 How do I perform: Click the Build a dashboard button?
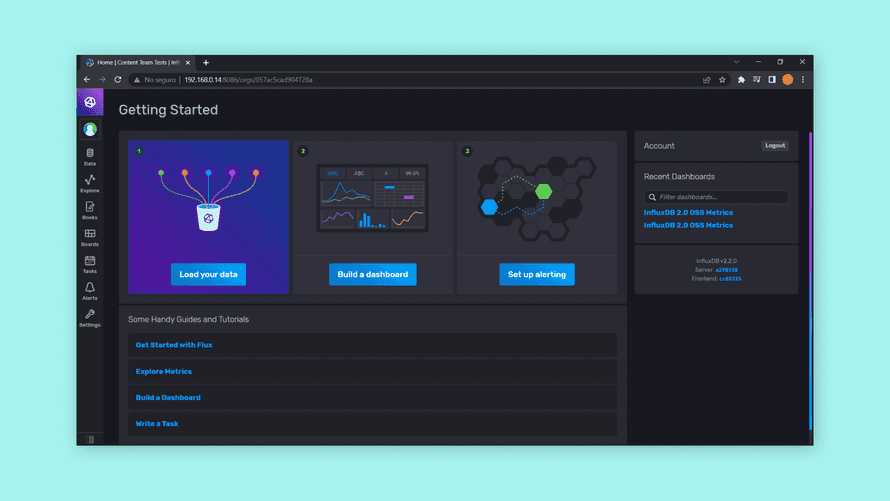[372, 274]
